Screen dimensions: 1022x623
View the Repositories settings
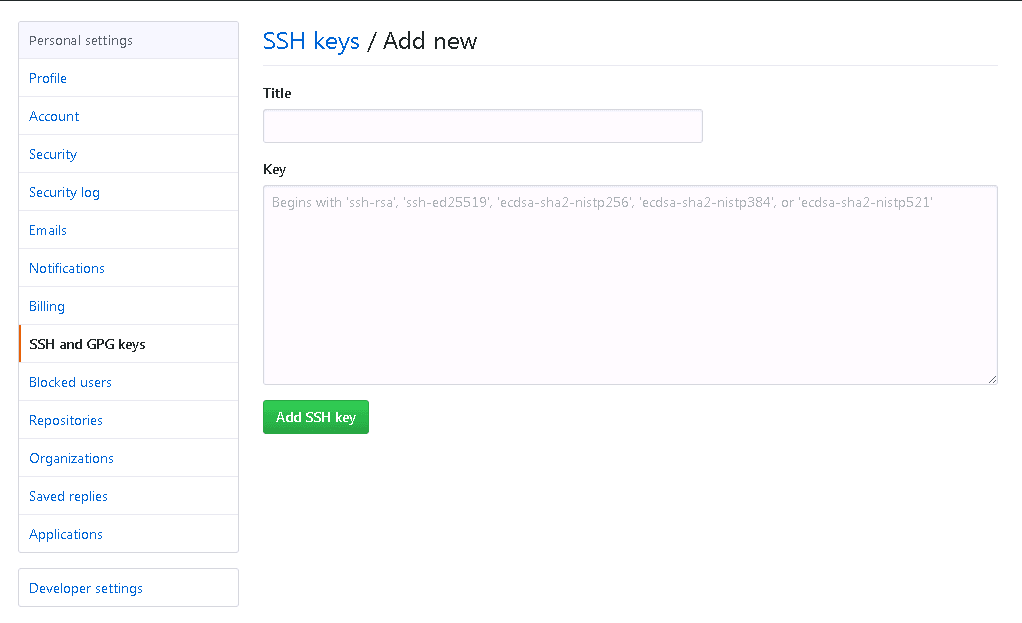pos(65,420)
